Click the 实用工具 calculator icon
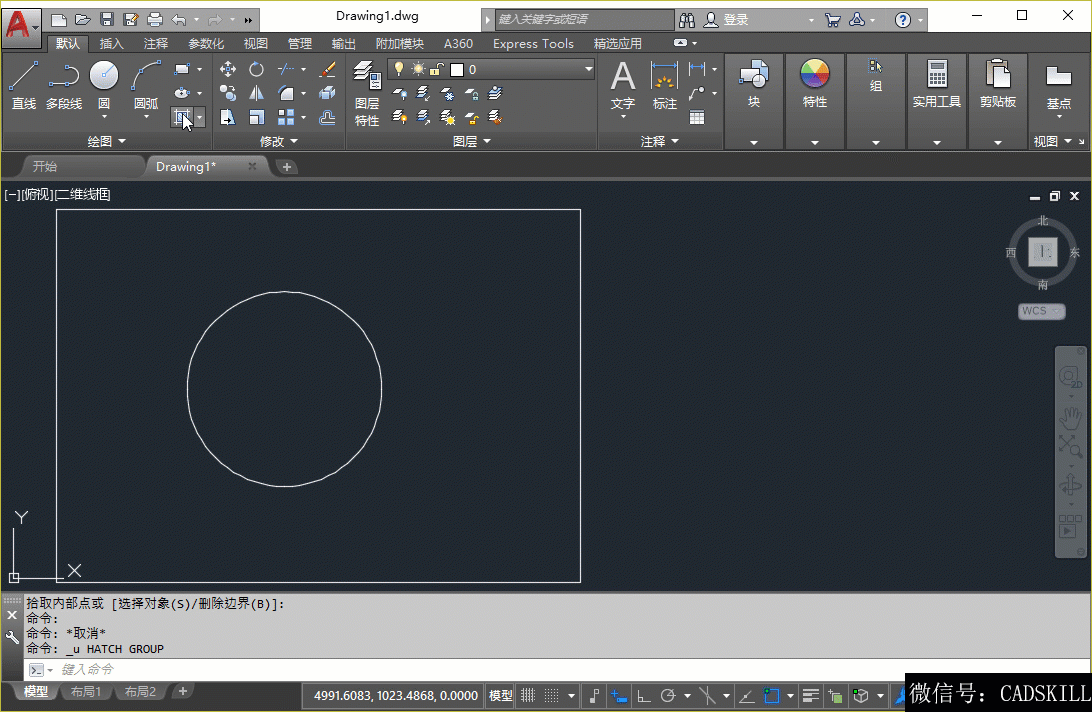 point(937,84)
